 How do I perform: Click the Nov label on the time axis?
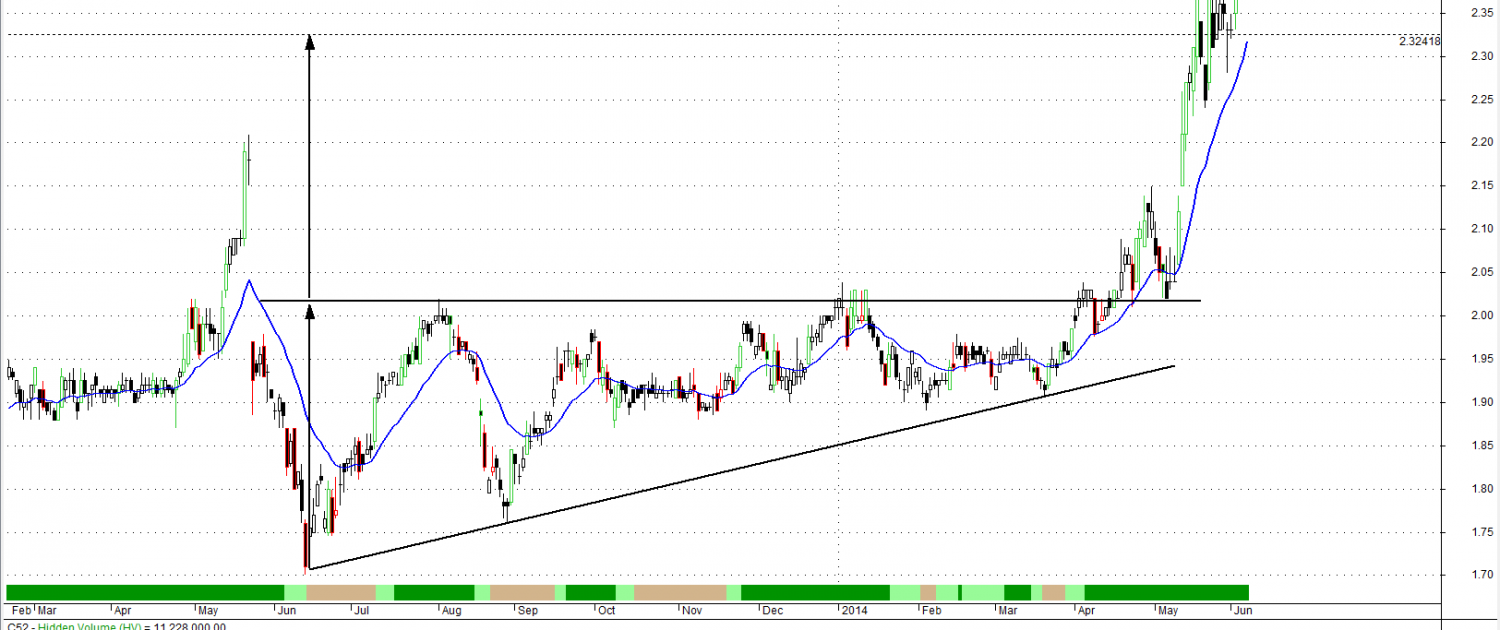tap(691, 609)
